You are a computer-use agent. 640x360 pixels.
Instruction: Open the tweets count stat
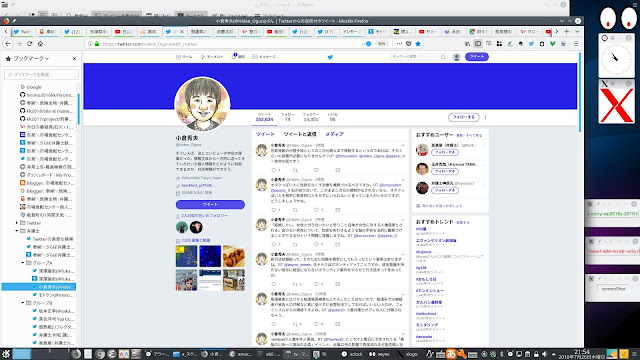264,117
